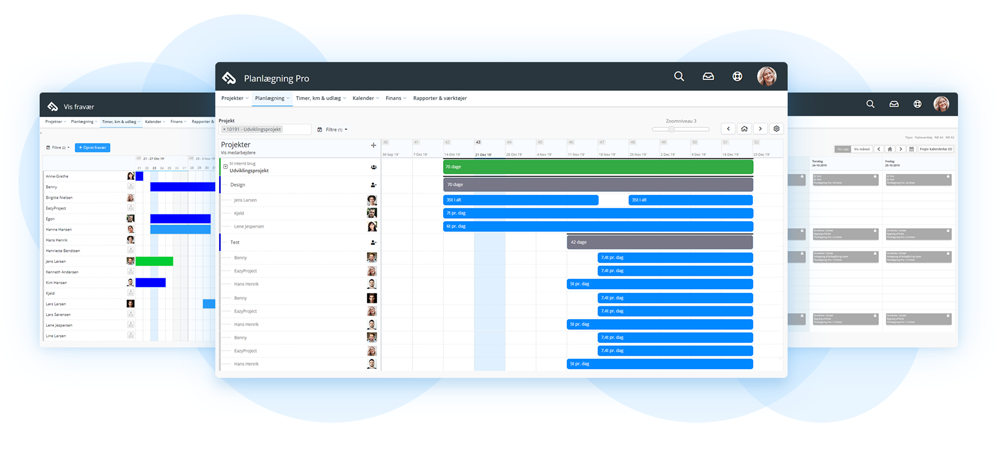
Task: Click the assign person icon on Test row
Action: 373,242
